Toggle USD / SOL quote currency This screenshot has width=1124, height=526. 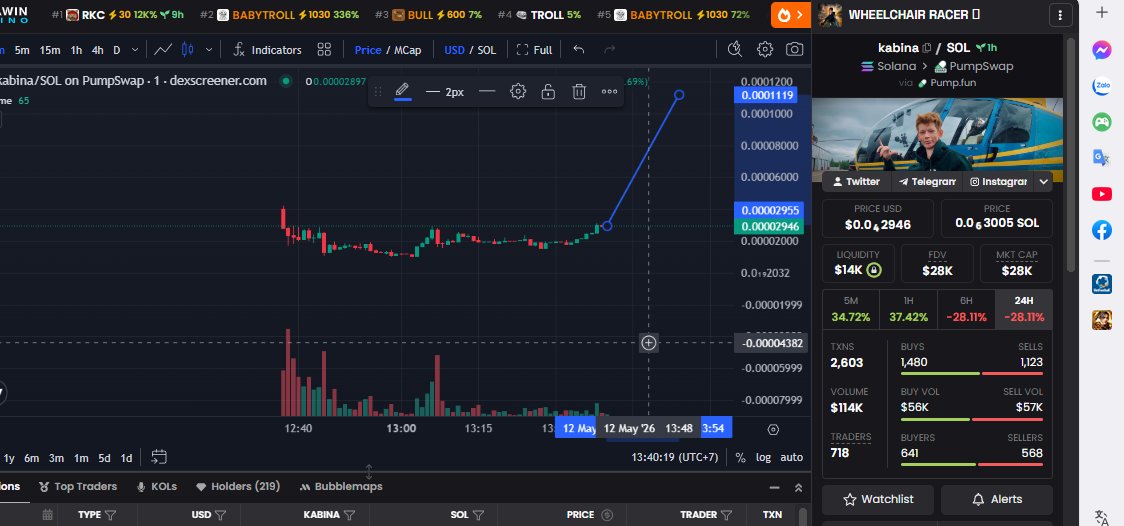pos(470,49)
